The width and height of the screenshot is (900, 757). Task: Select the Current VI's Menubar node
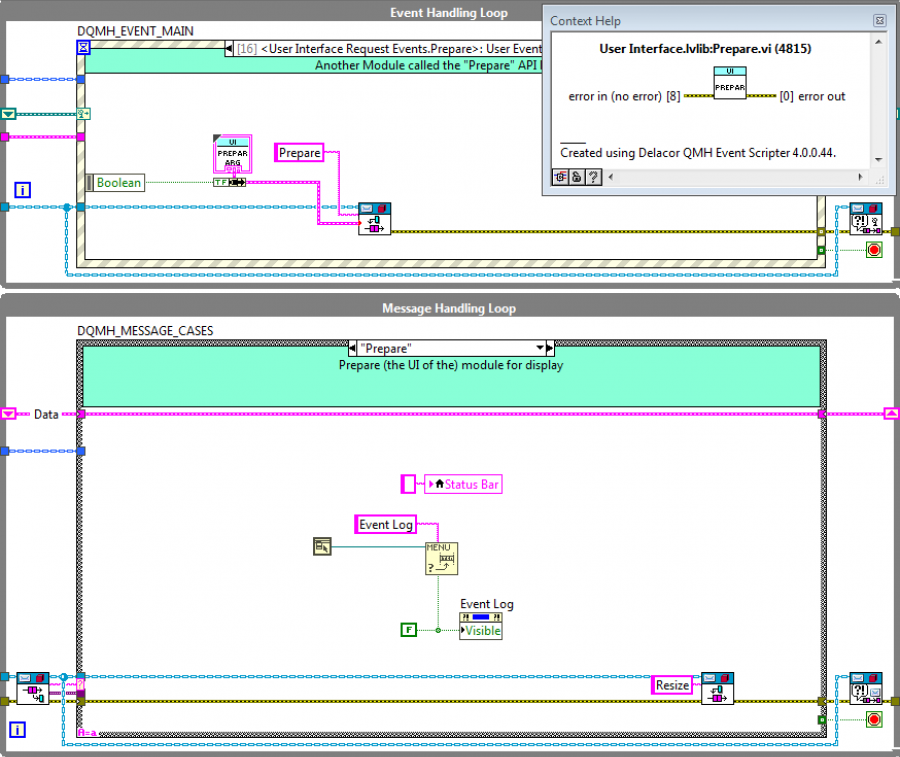(322, 546)
